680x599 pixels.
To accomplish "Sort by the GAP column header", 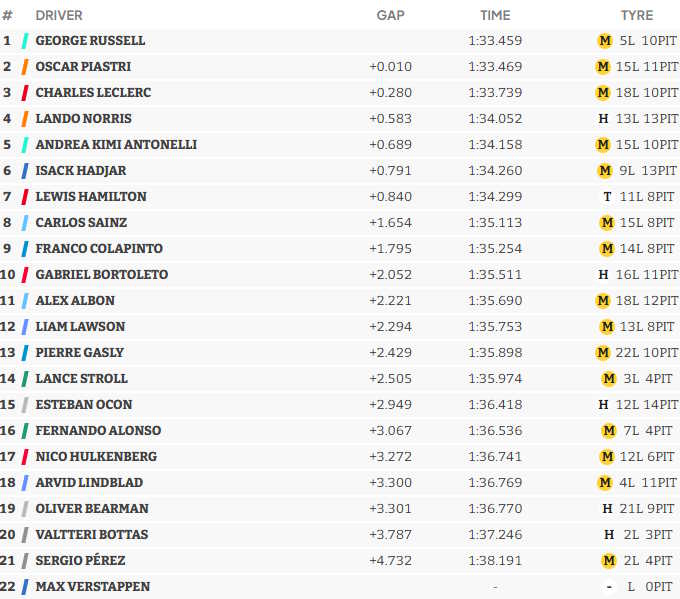I will 390,15.
